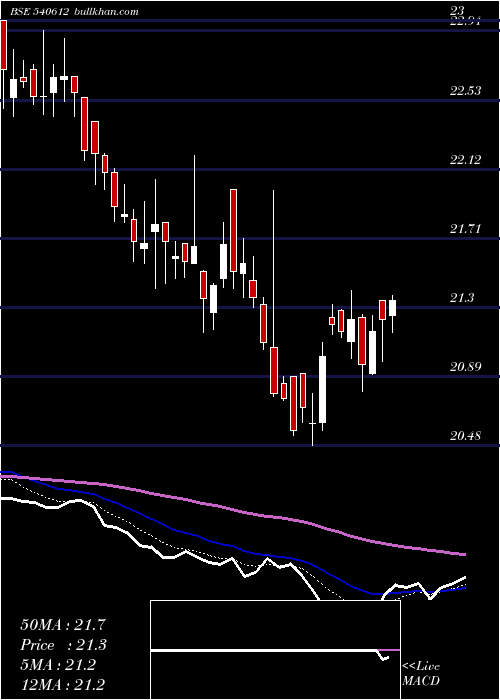This screenshot has width=500, height=700.
Task: Click the 5MA : 21.2 readout
Action: [58, 665]
